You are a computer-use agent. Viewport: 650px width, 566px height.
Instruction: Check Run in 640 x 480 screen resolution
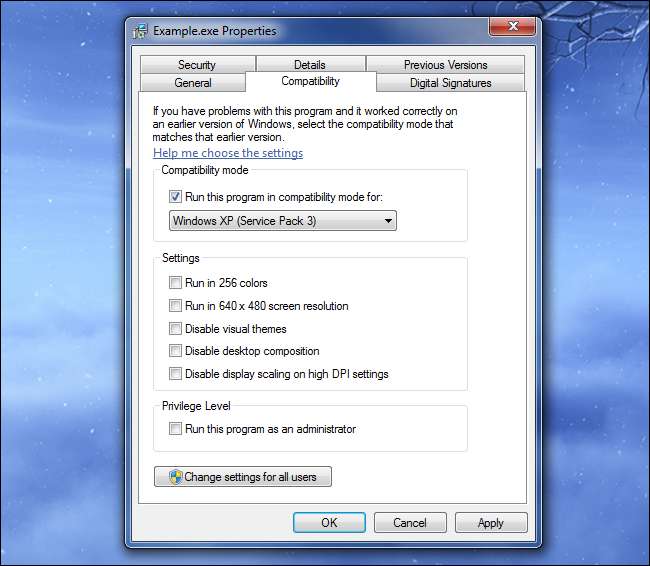pos(175,306)
